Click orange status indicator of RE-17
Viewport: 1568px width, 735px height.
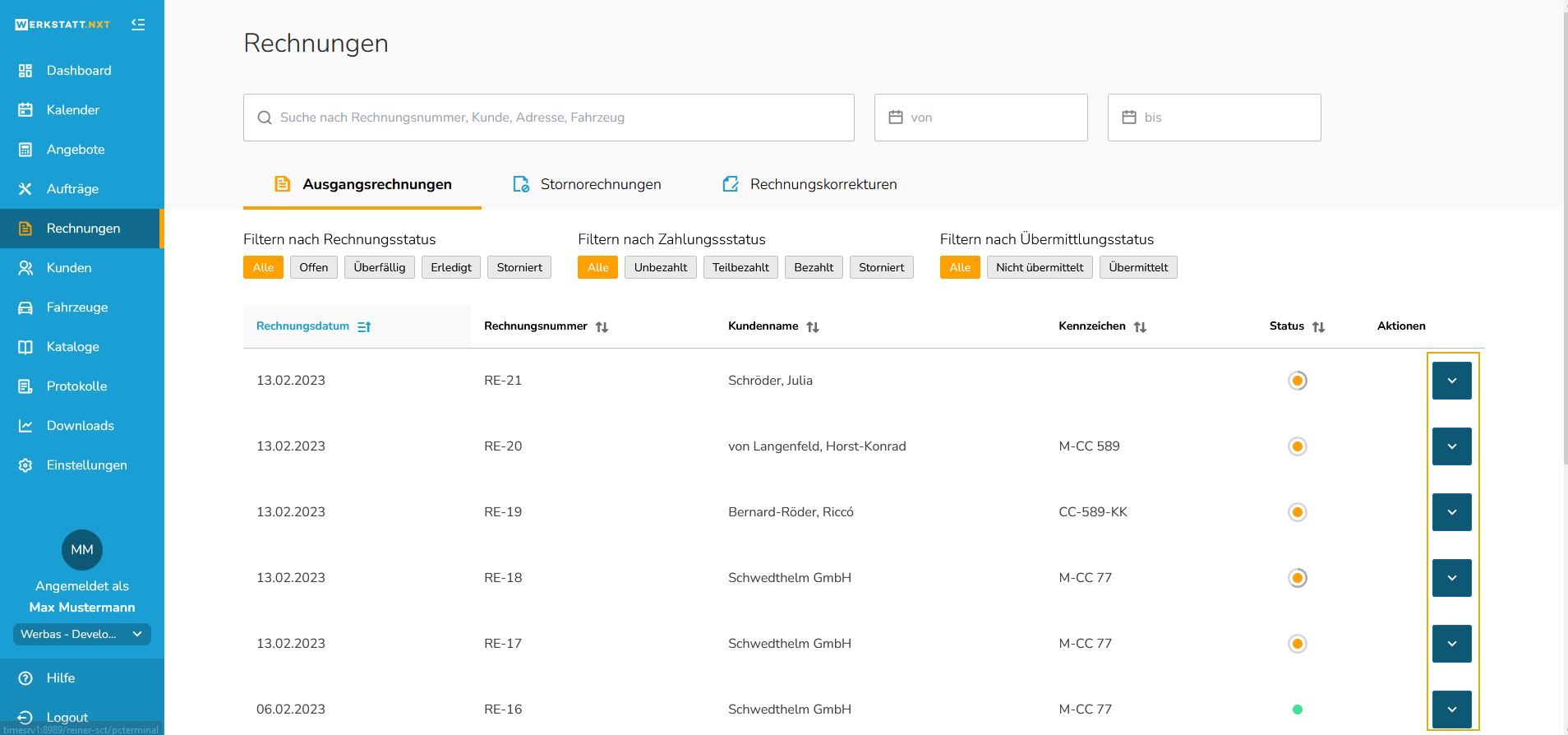pyautogui.click(x=1298, y=644)
